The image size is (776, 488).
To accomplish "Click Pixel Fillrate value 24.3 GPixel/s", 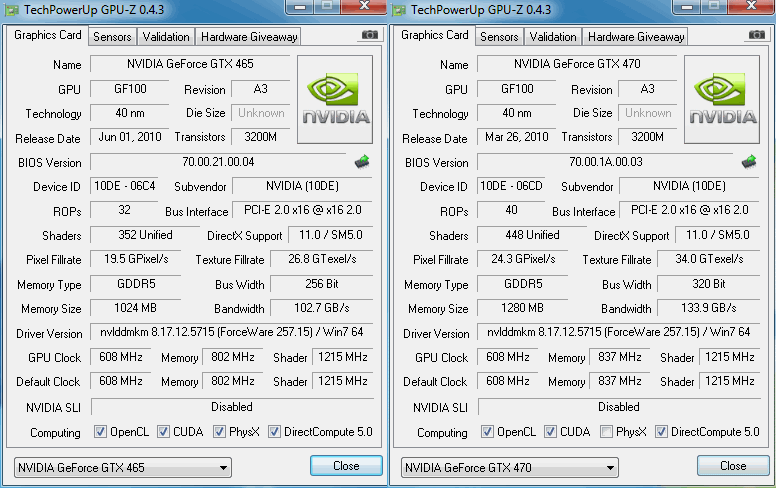I will coord(523,259).
